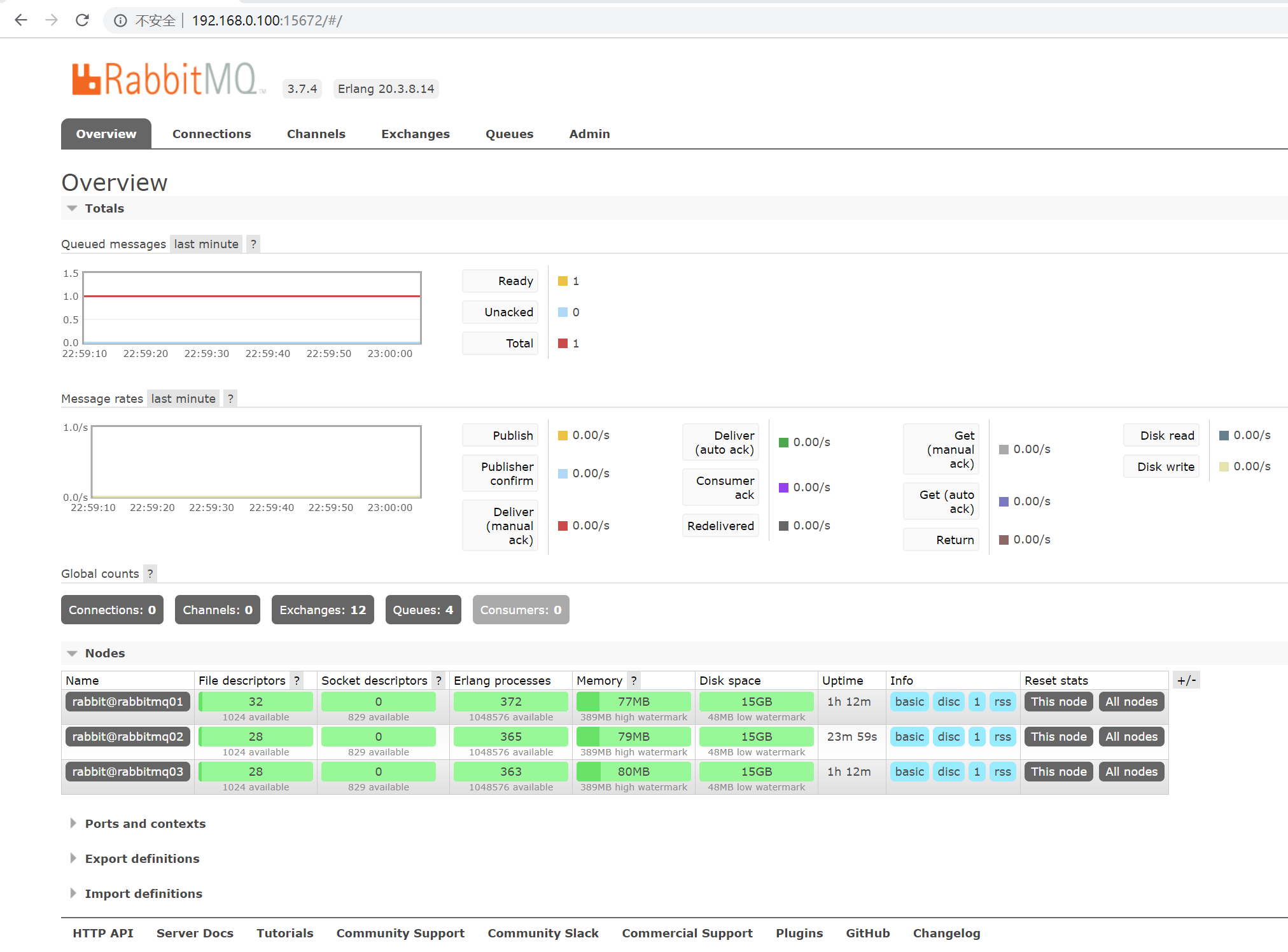The width and height of the screenshot is (1288, 952).
Task: Open rabbit@rabbitmq01 node link
Action: tap(127, 701)
